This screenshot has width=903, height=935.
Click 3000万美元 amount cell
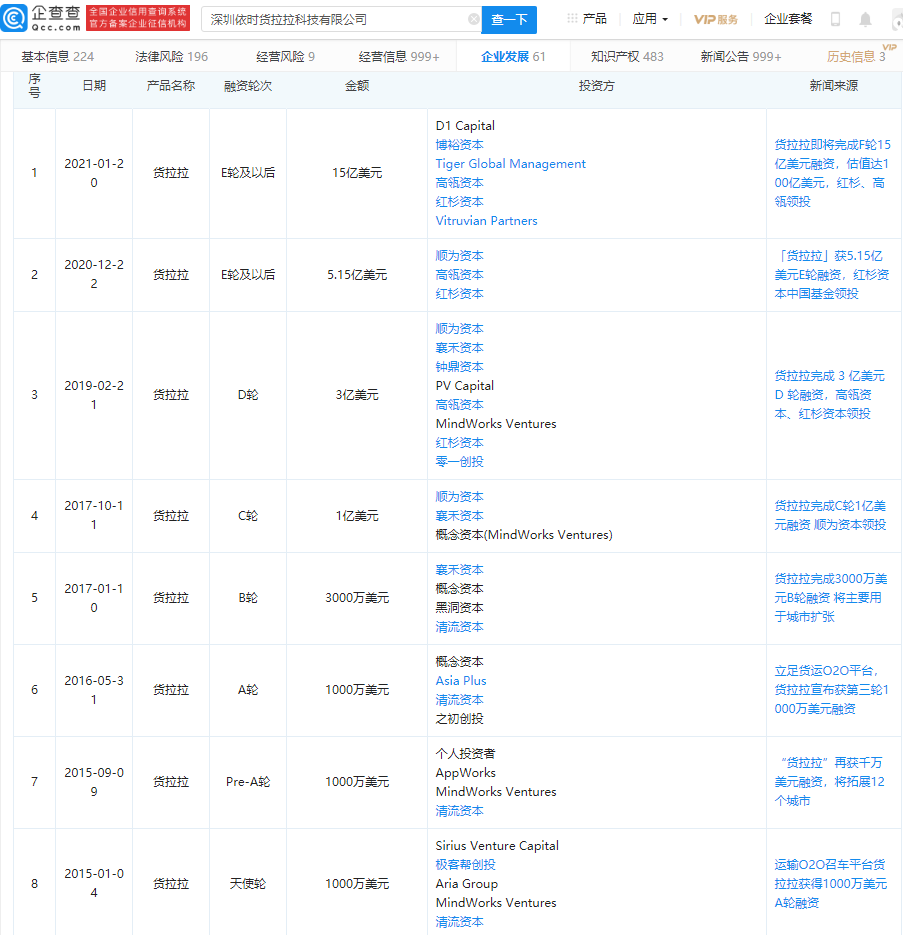tap(357, 597)
